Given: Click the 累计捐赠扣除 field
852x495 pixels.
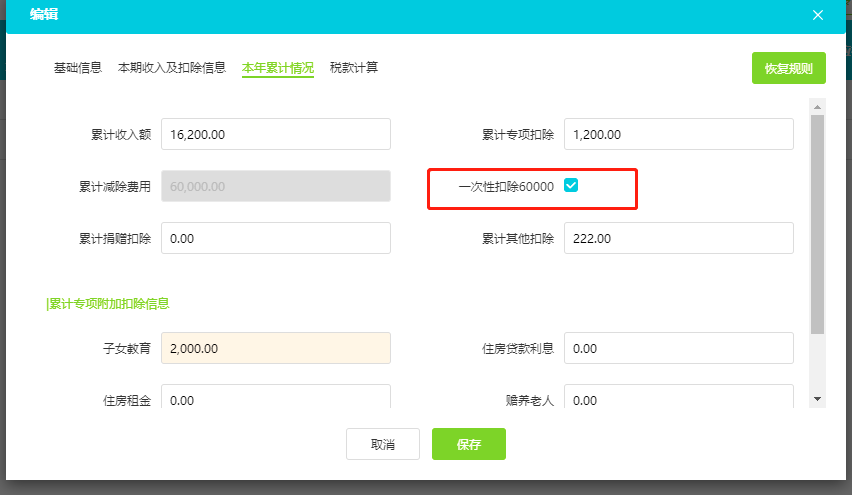Looking at the screenshot, I should (x=275, y=238).
